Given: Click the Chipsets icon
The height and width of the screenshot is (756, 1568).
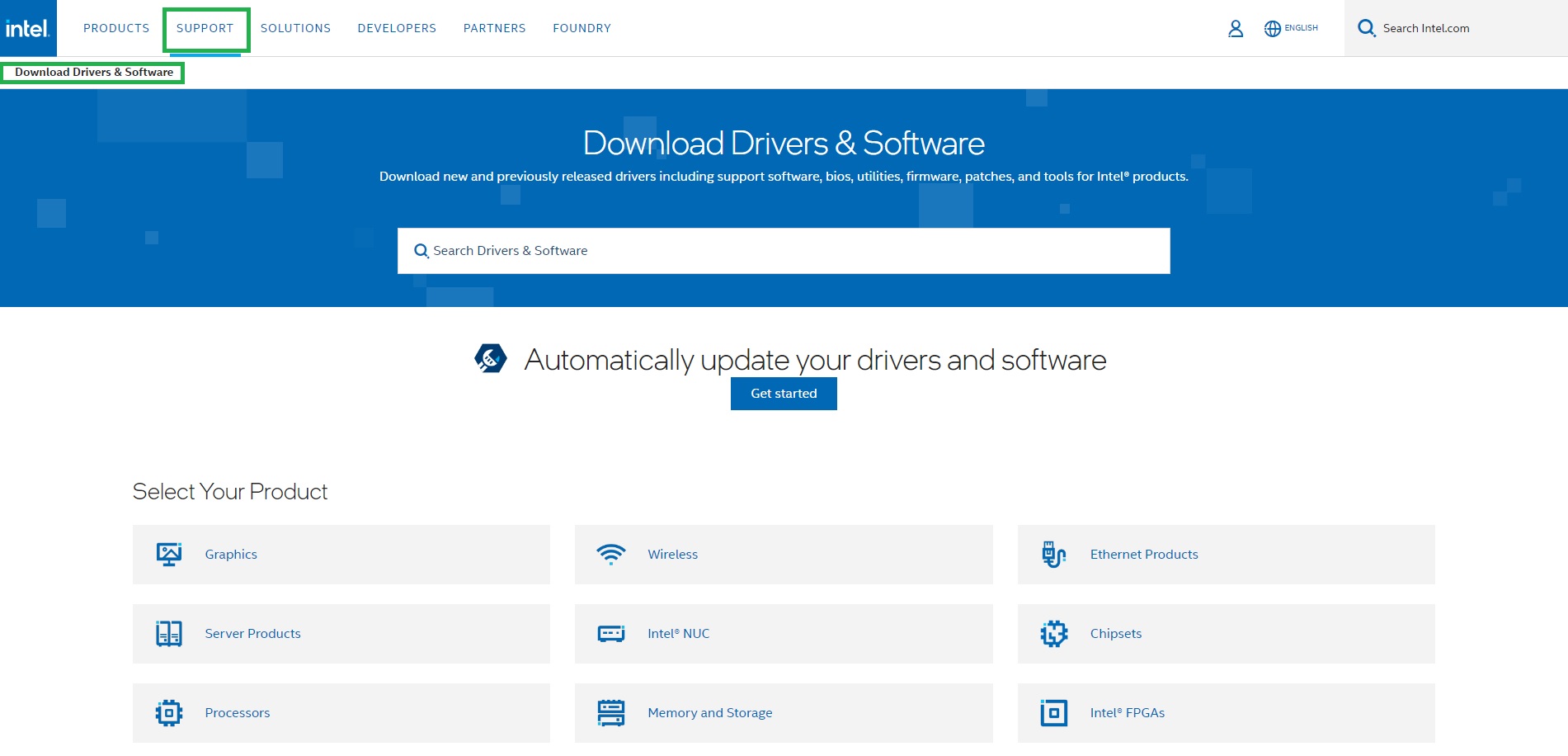Looking at the screenshot, I should coord(1053,633).
